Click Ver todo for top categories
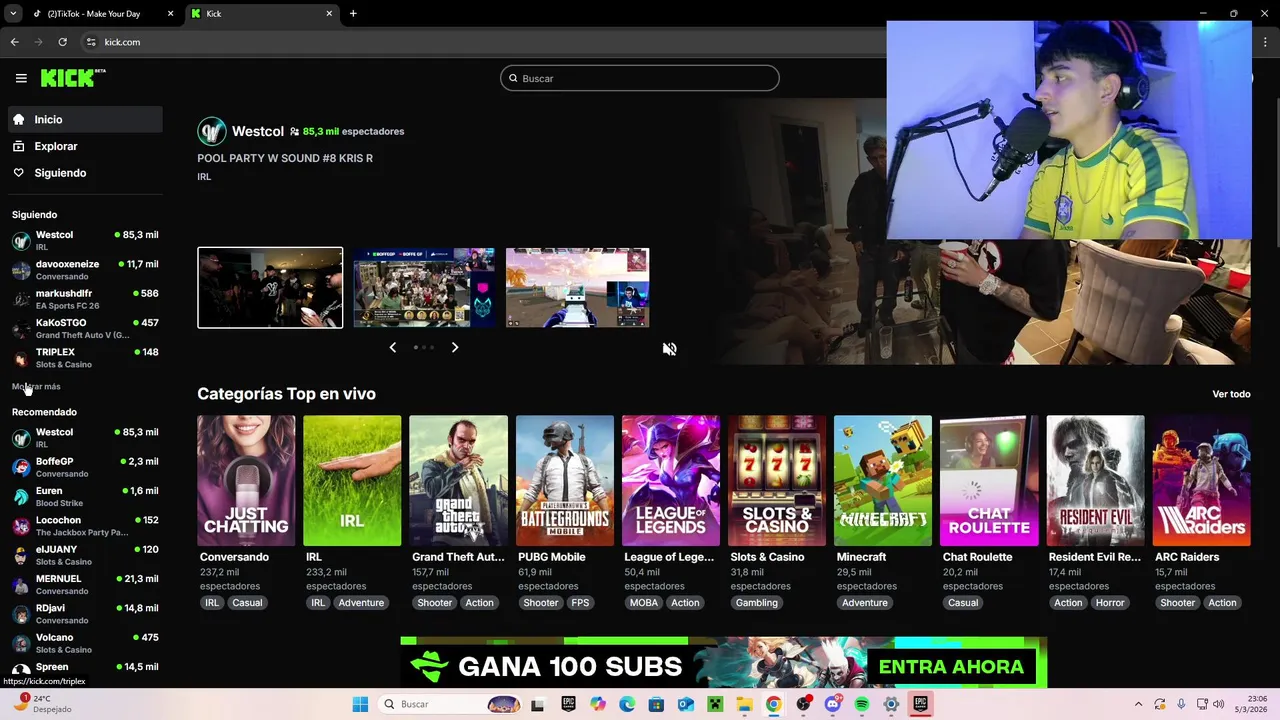The height and width of the screenshot is (720, 1280). coord(1231,394)
